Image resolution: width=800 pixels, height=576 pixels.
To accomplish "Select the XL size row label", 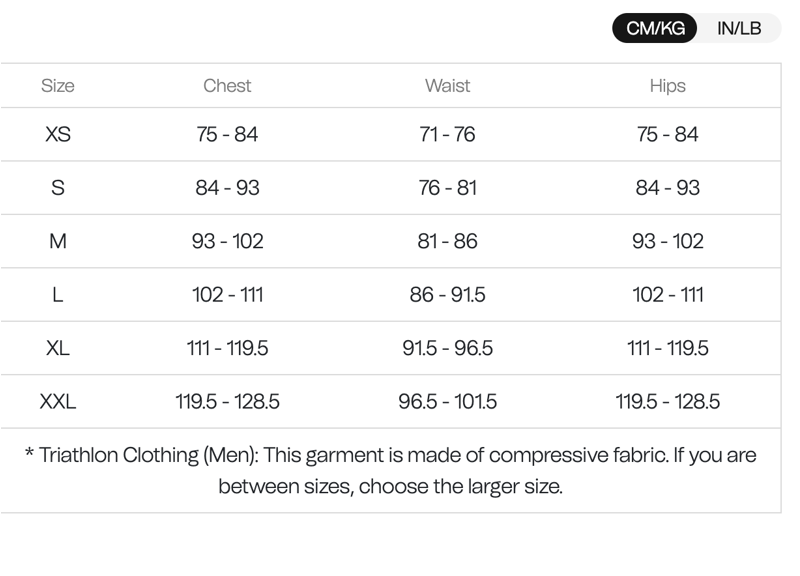I will [58, 348].
